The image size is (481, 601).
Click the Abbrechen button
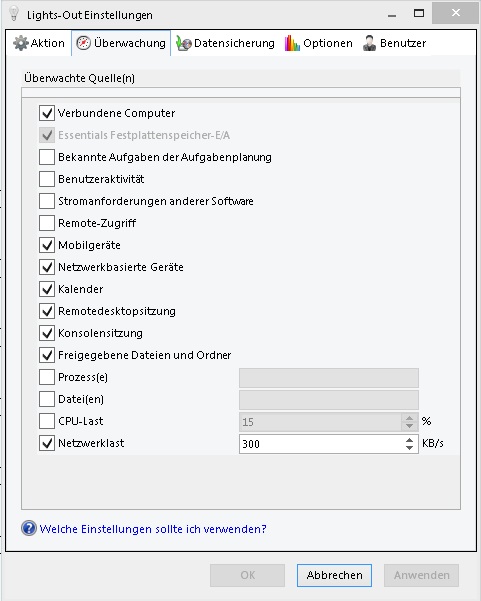tap(334, 575)
